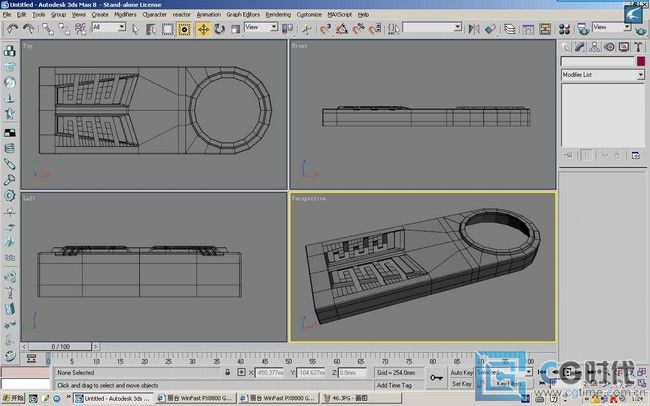Activate the Select and Rotate tool
650x406 pixels.
[x=219, y=29]
